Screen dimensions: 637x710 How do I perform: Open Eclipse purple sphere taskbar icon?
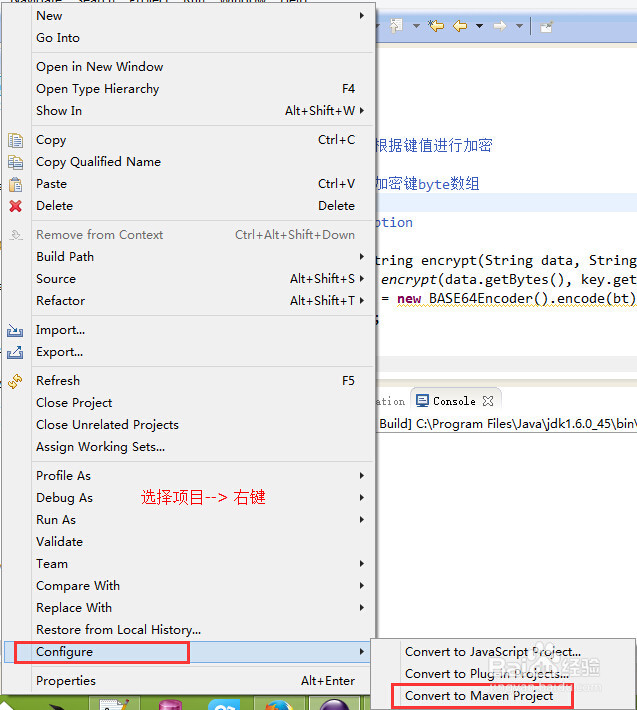(x=334, y=705)
